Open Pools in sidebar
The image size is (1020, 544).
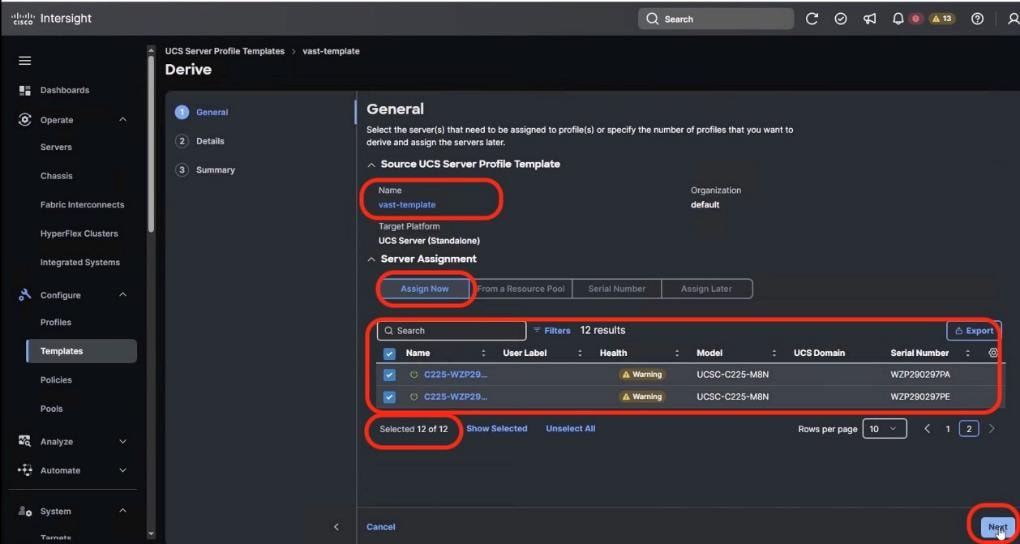coord(51,409)
